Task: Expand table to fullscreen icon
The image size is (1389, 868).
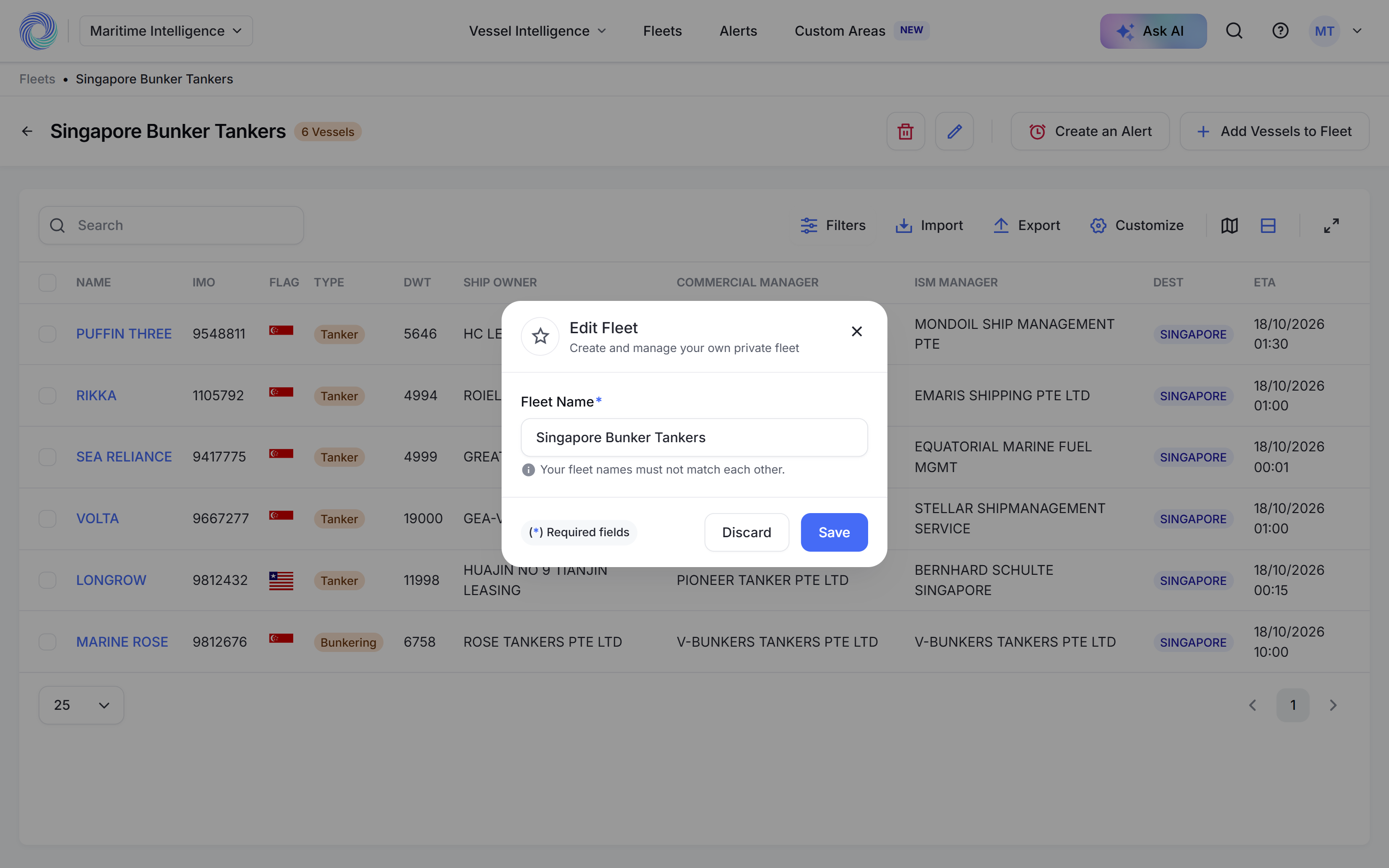Action: click(x=1331, y=226)
